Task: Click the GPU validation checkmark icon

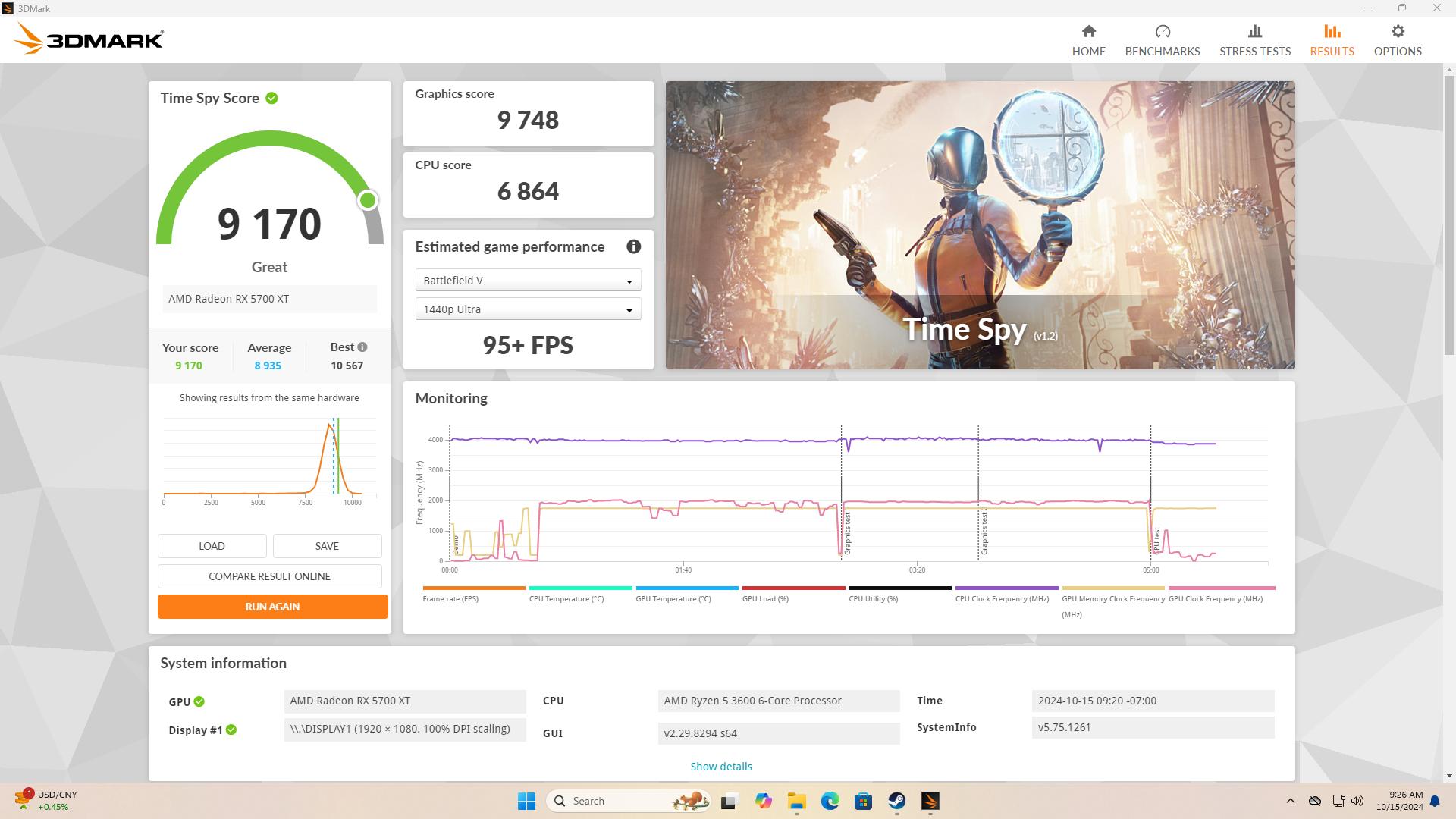Action: tap(199, 701)
